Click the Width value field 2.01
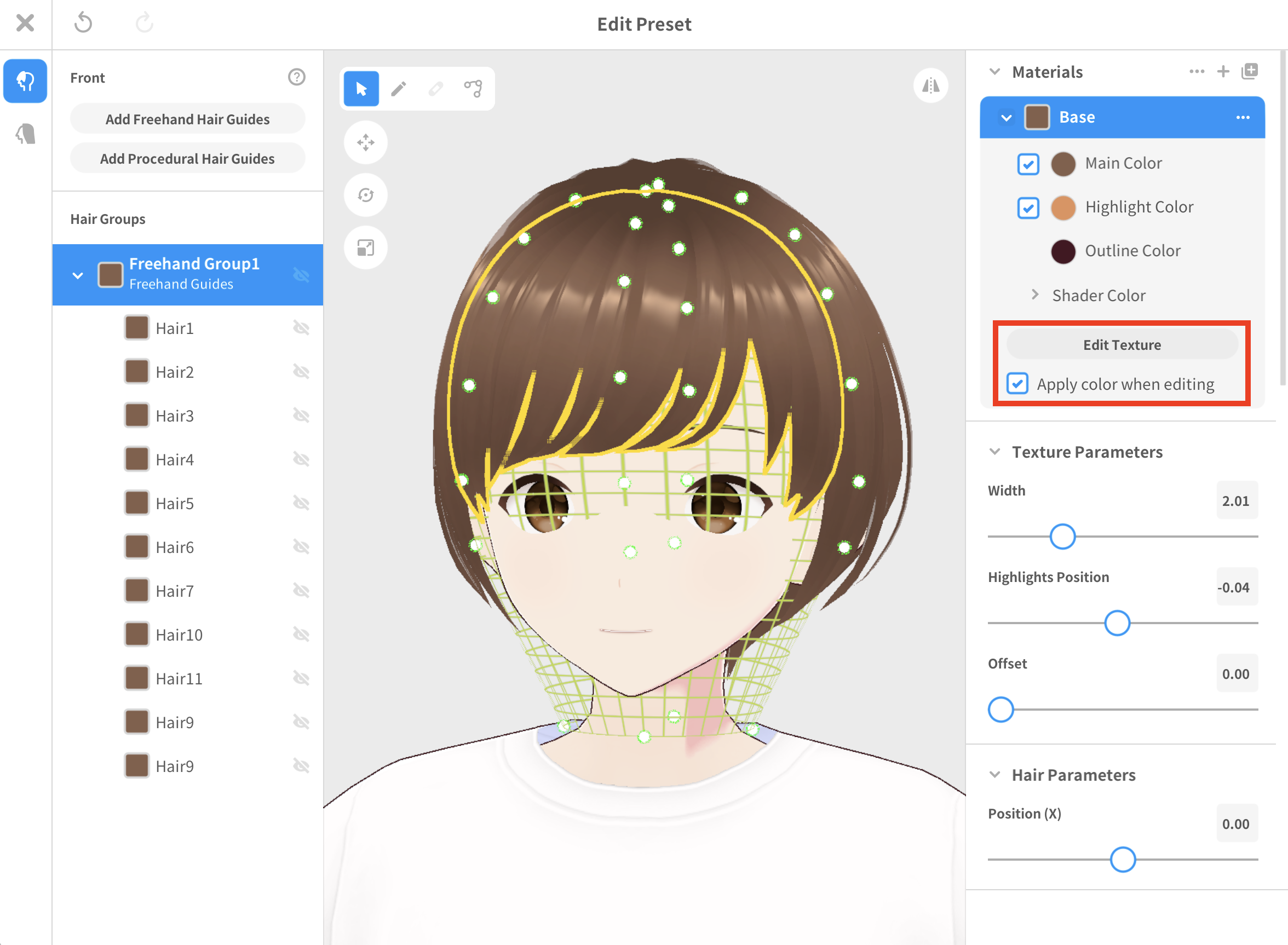The image size is (1288, 945). point(1237,500)
